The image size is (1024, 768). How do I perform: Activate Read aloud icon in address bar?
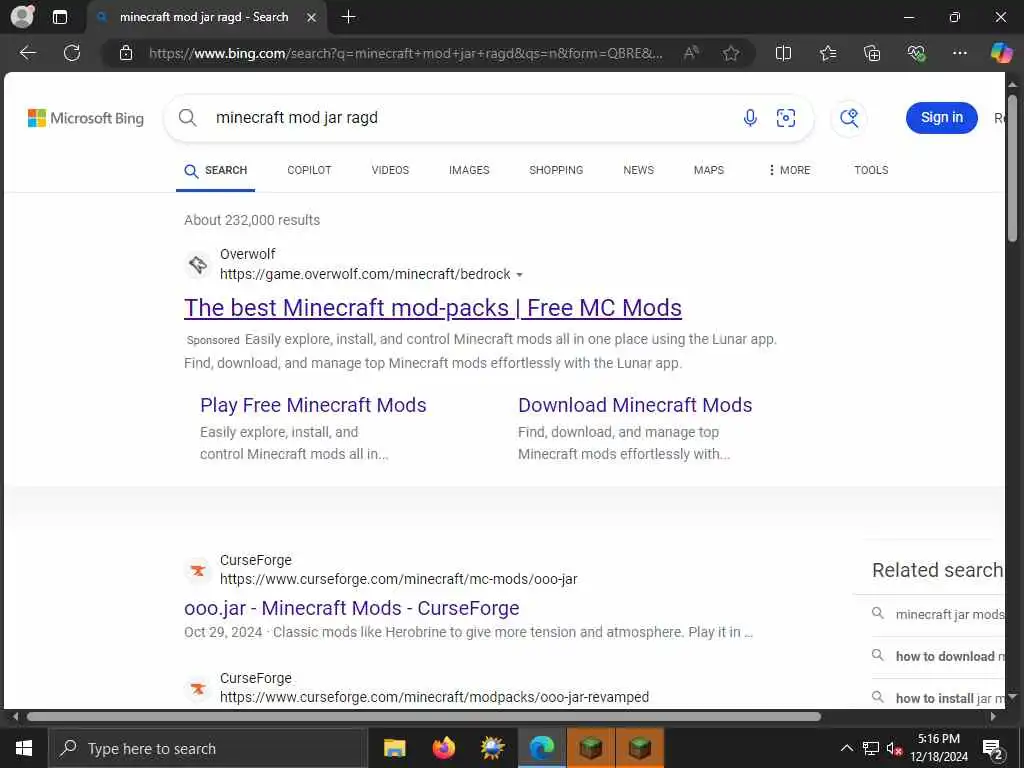691,53
